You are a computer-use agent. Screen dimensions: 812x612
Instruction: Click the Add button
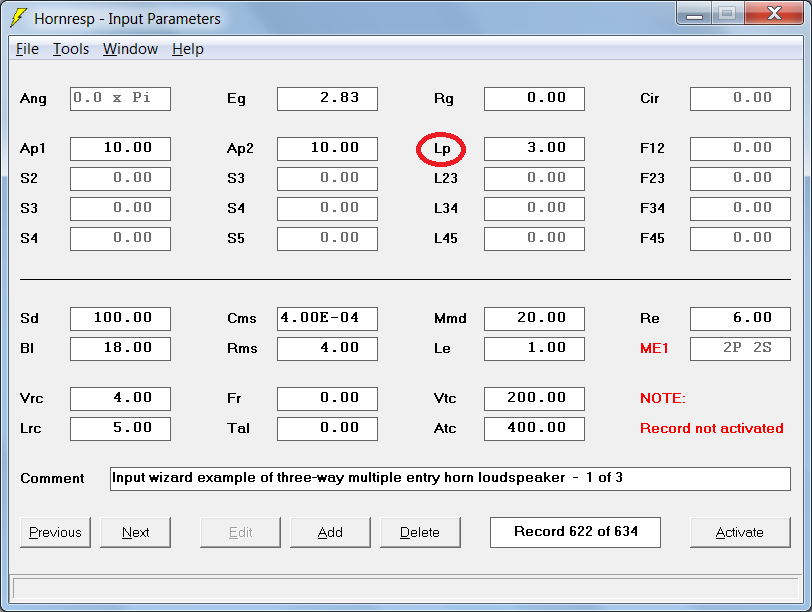[330, 532]
